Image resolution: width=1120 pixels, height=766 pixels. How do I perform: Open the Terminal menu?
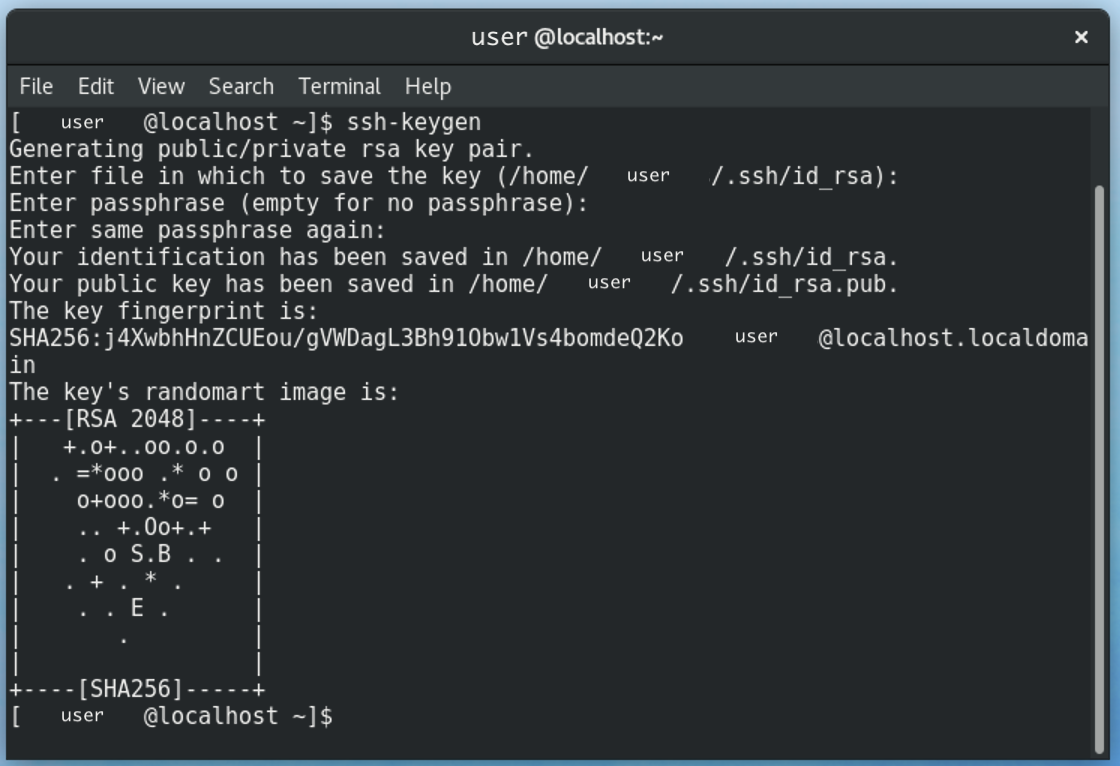pos(339,87)
